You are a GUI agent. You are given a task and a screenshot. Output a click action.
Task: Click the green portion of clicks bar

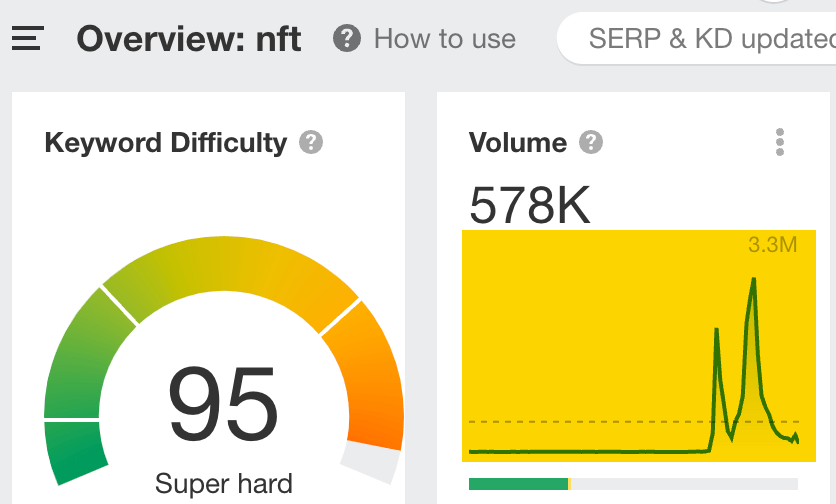518,484
